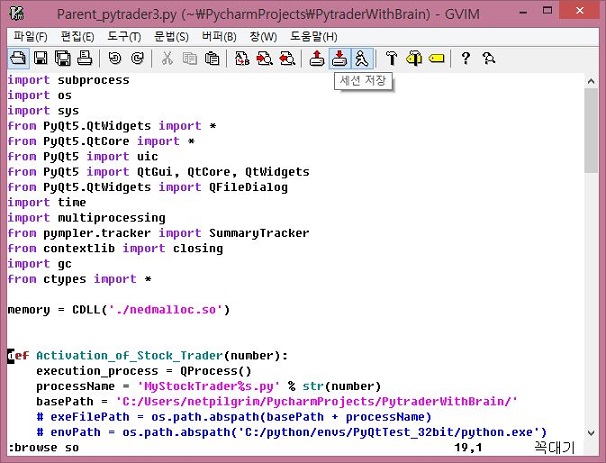
Task: Click the 'from PyQt5.QtCore import *' line
Action: [101, 141]
